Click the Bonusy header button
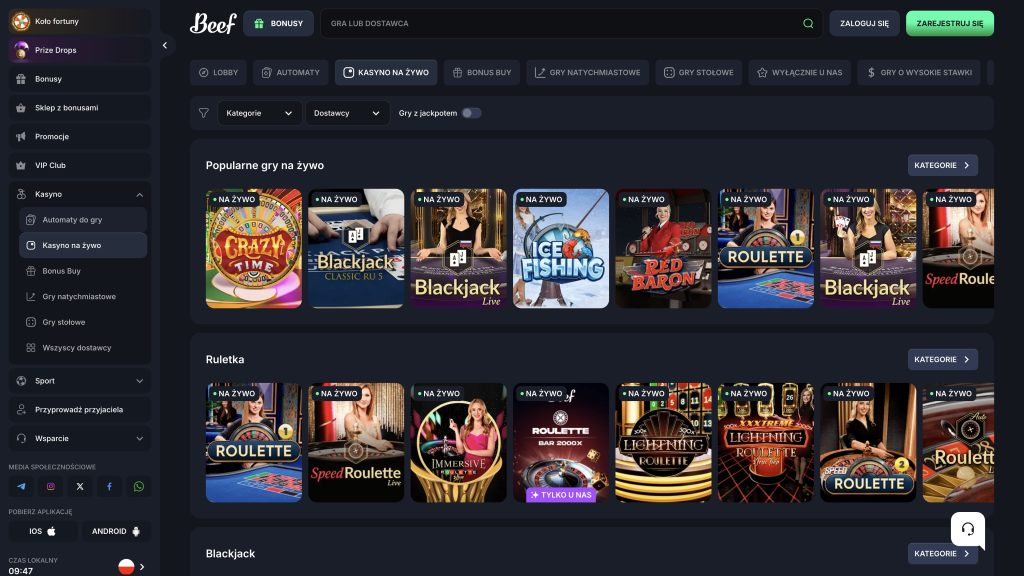Image resolution: width=1024 pixels, height=576 pixels. [x=278, y=24]
